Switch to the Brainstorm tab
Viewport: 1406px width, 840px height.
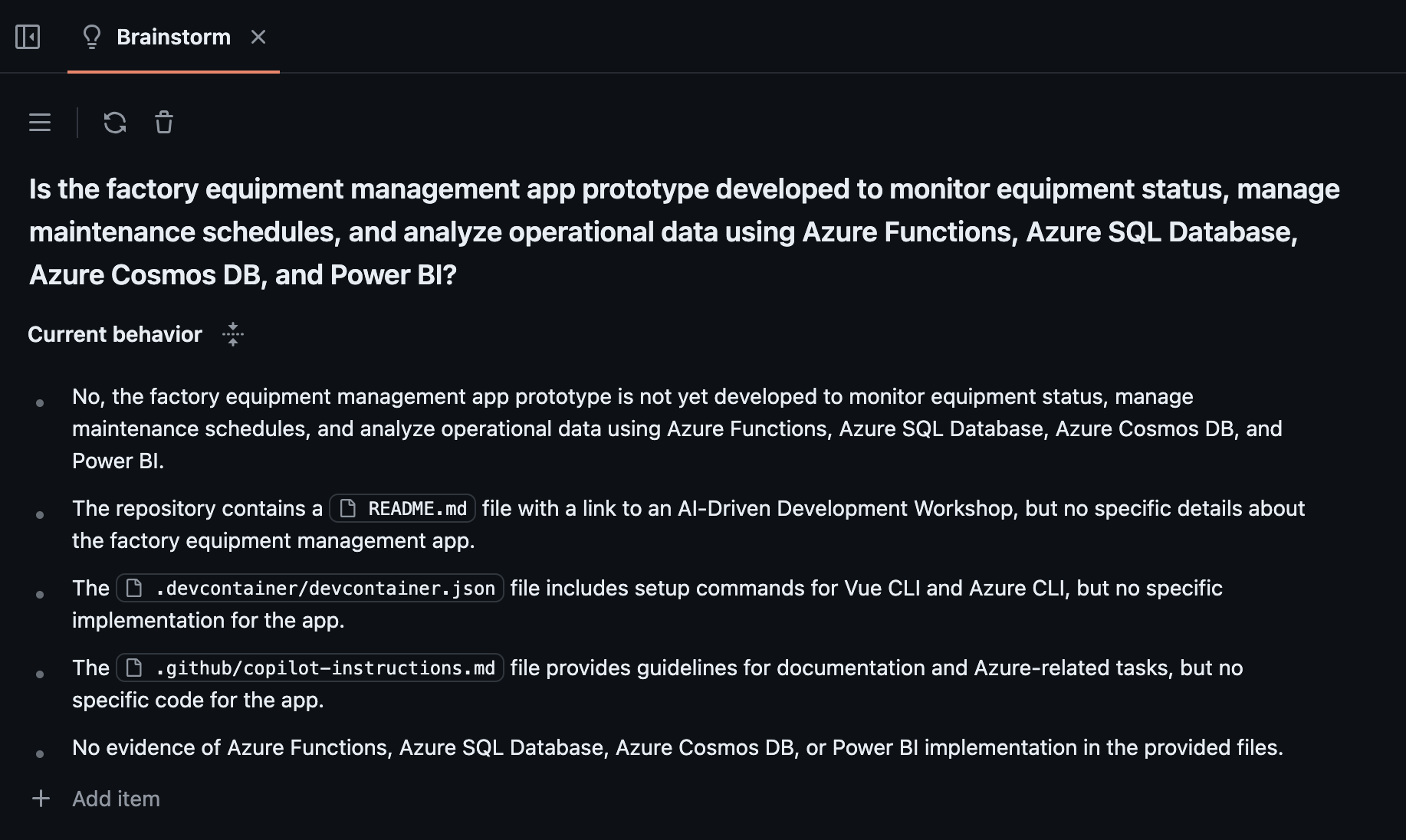[x=173, y=37]
